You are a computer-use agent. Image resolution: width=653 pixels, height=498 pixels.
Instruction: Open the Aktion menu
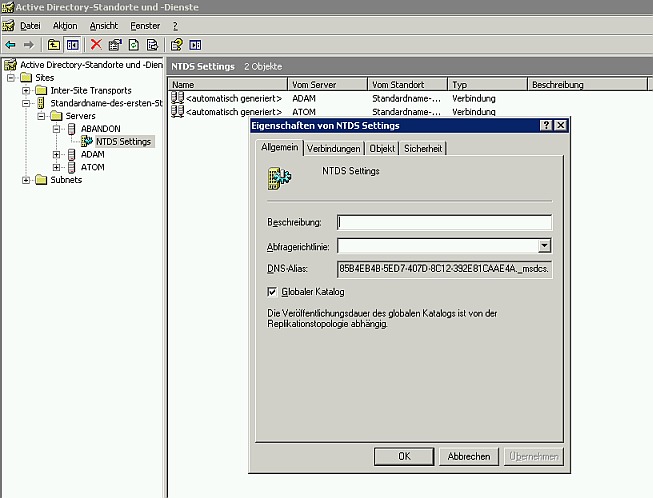click(64, 25)
